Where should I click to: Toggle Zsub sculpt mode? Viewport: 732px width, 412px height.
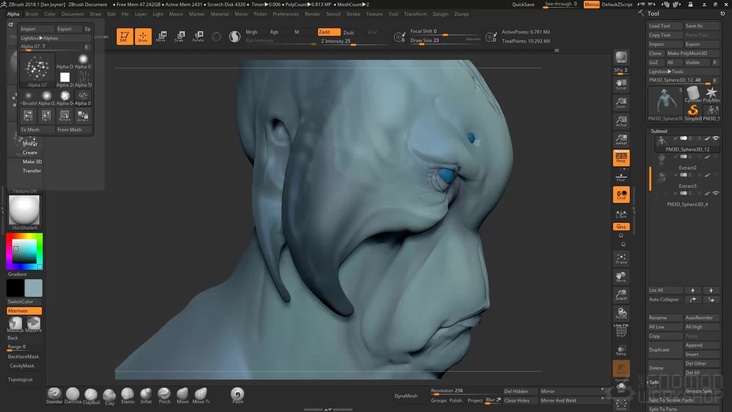tap(349, 32)
